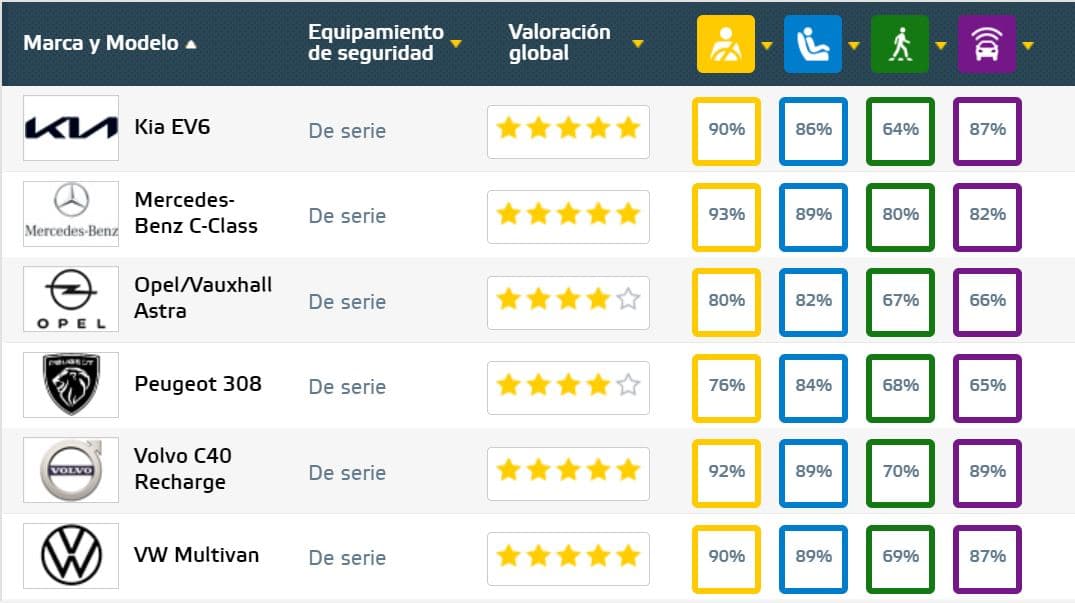Screen dimensions: 1075x603
Task: Click the purple safety assist car icon
Action: pyautogui.click(x=987, y=44)
